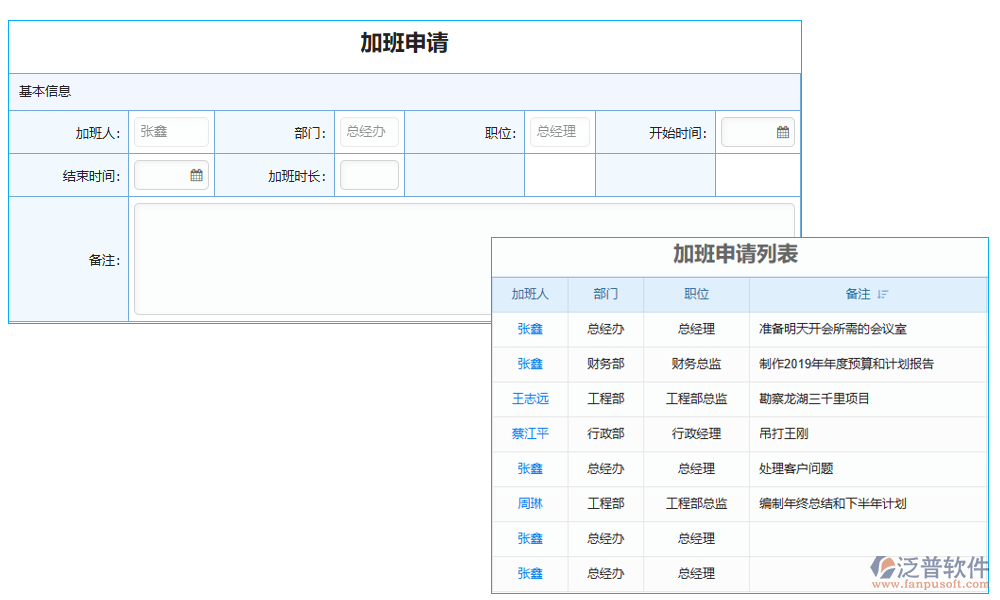Click the sort icon beside 备注 header
Image resolution: width=1000 pixels, height=600 pixels.
[x=882, y=294]
